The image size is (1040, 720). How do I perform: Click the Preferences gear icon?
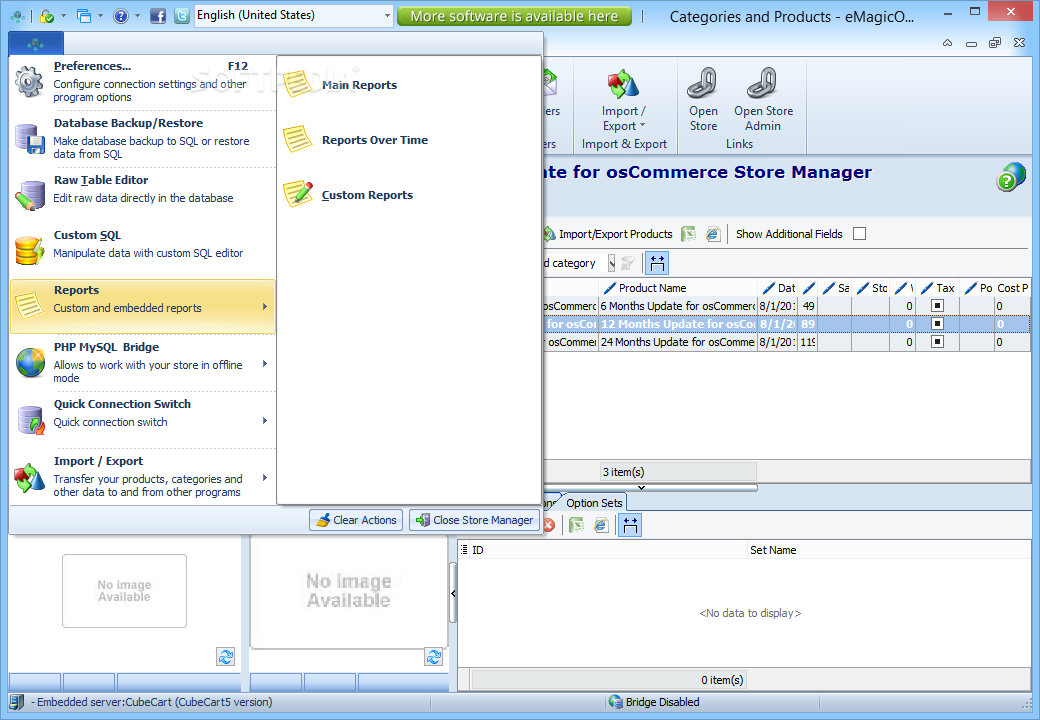(29, 82)
